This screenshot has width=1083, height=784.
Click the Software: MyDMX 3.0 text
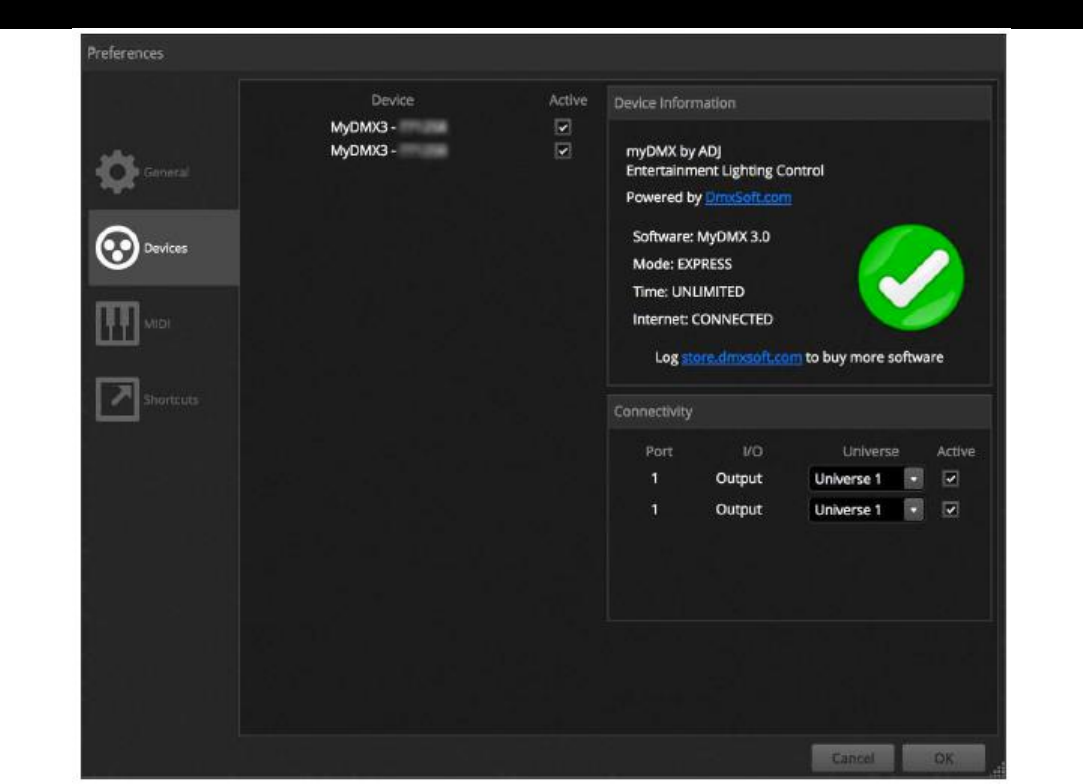(x=701, y=237)
